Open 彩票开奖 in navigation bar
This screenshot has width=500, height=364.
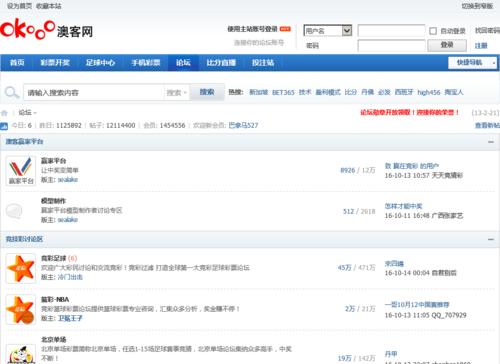55,62
